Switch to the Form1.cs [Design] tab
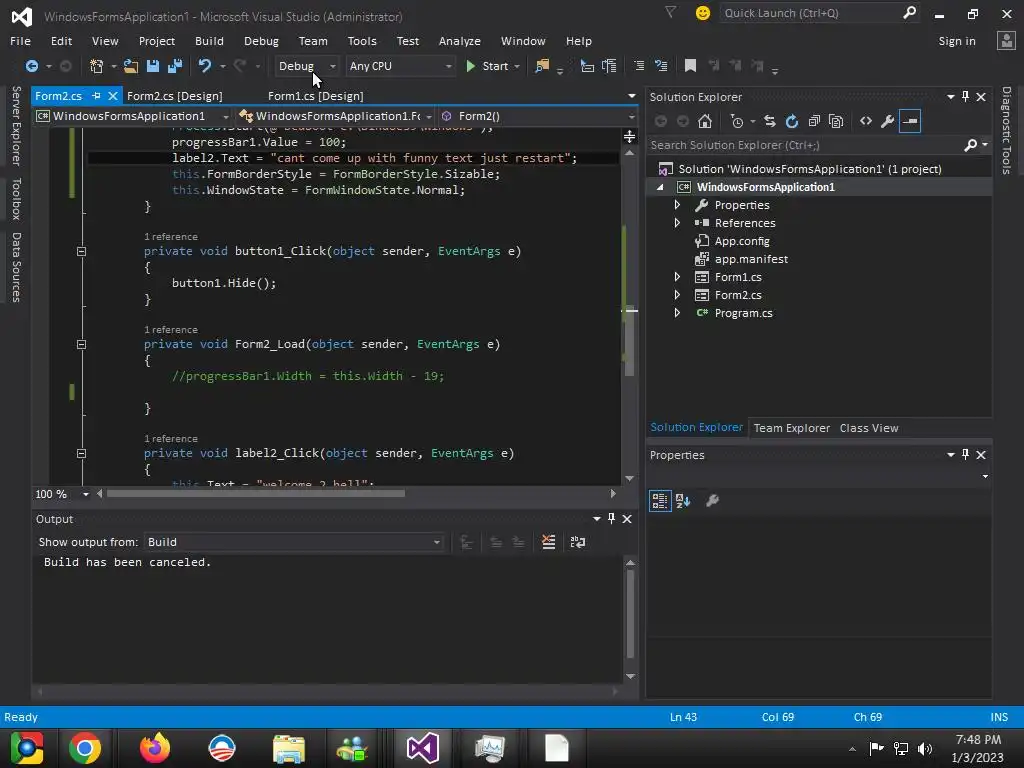This screenshot has height=768, width=1024. [315, 96]
